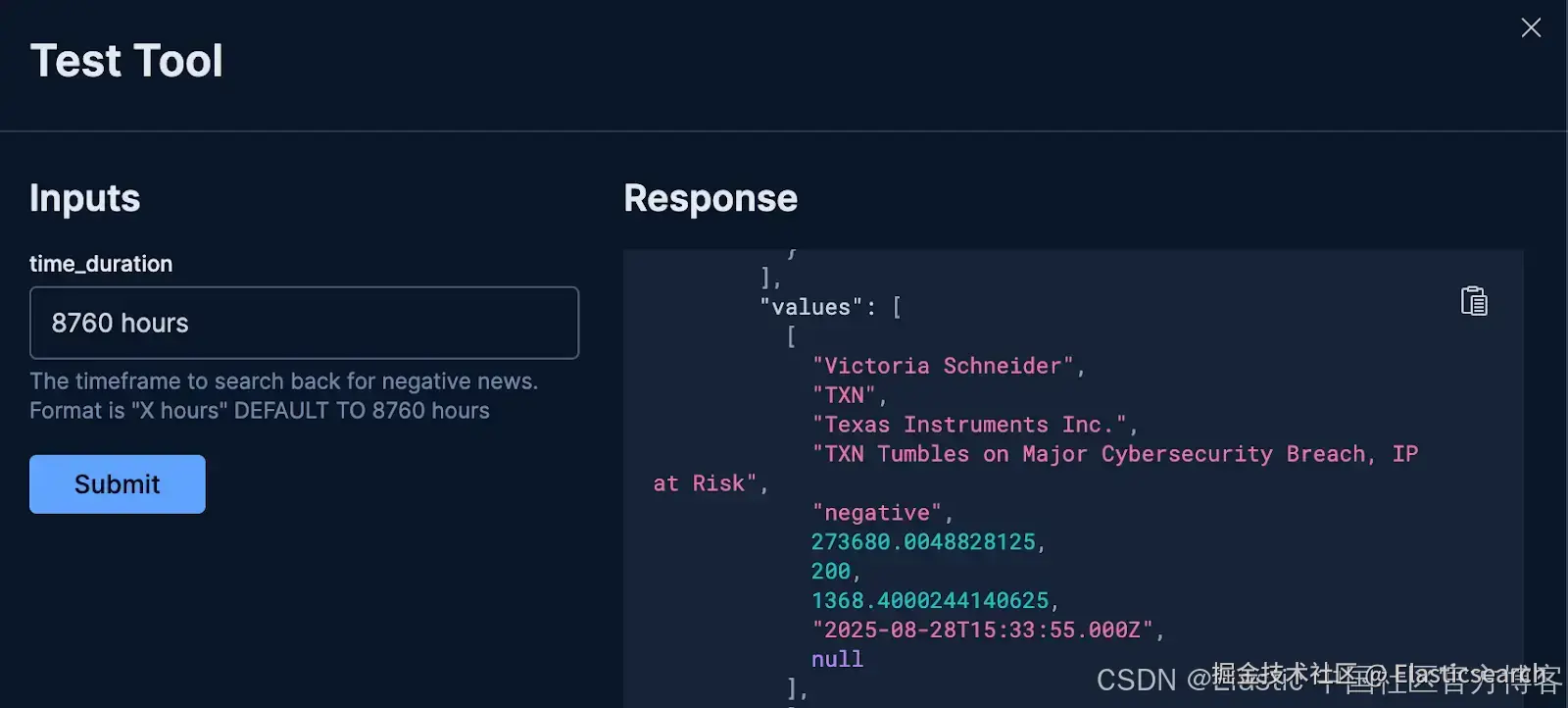Select the timestamp "2025-08-28T15:33:55.000Z"
The width and height of the screenshot is (1568, 708).
(x=982, y=630)
